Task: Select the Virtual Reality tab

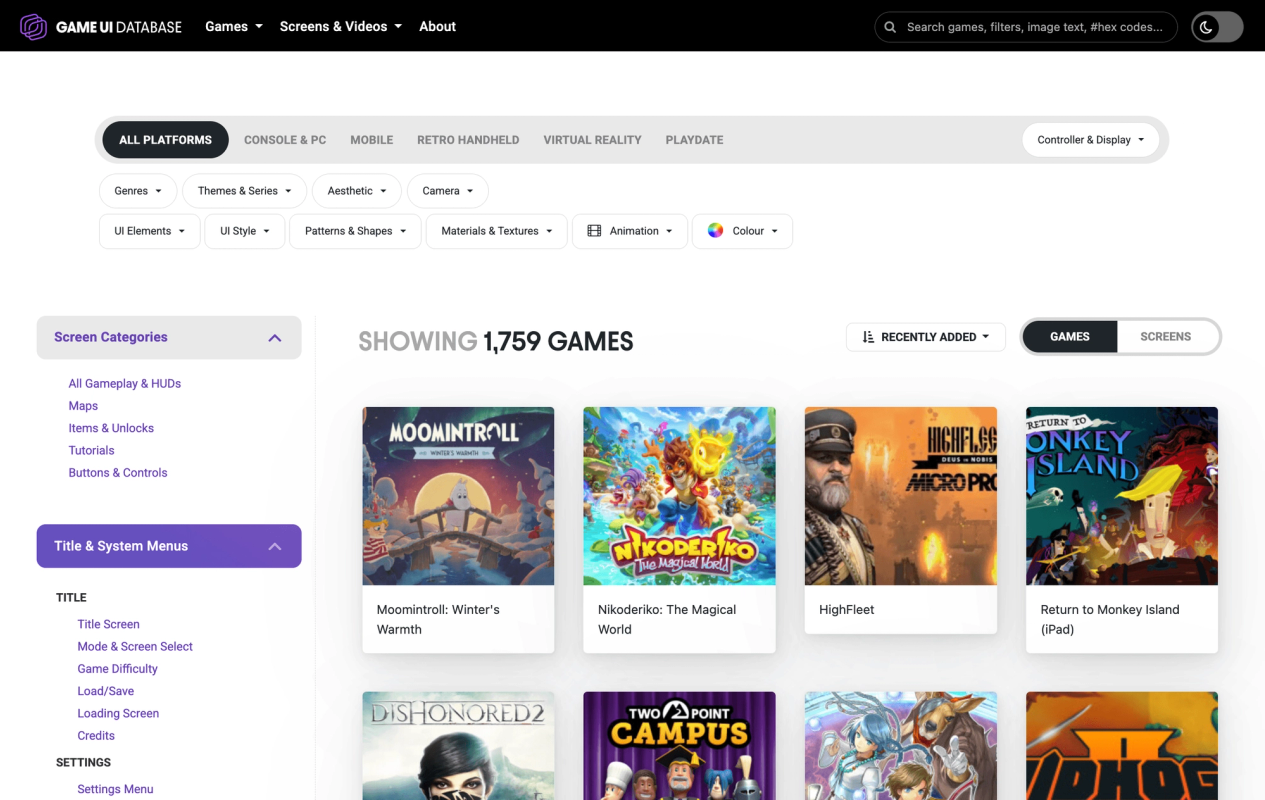Action: pos(593,140)
